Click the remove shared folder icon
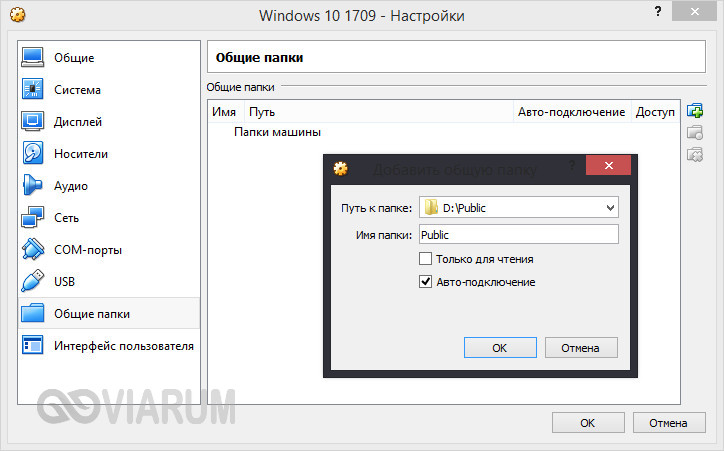The height and width of the screenshot is (451, 724). pos(695,154)
